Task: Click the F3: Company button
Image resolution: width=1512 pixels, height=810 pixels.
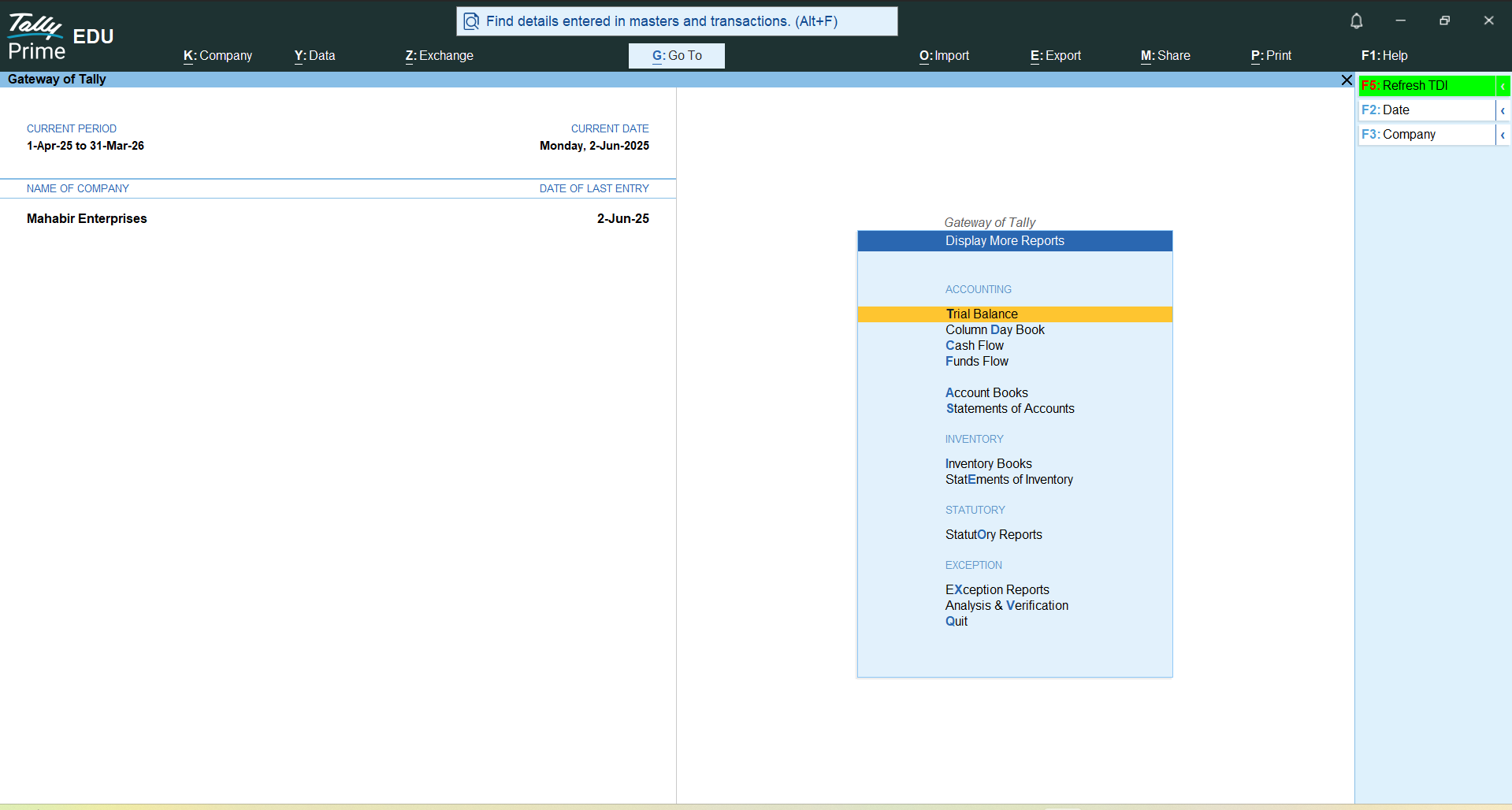Action: click(1427, 135)
